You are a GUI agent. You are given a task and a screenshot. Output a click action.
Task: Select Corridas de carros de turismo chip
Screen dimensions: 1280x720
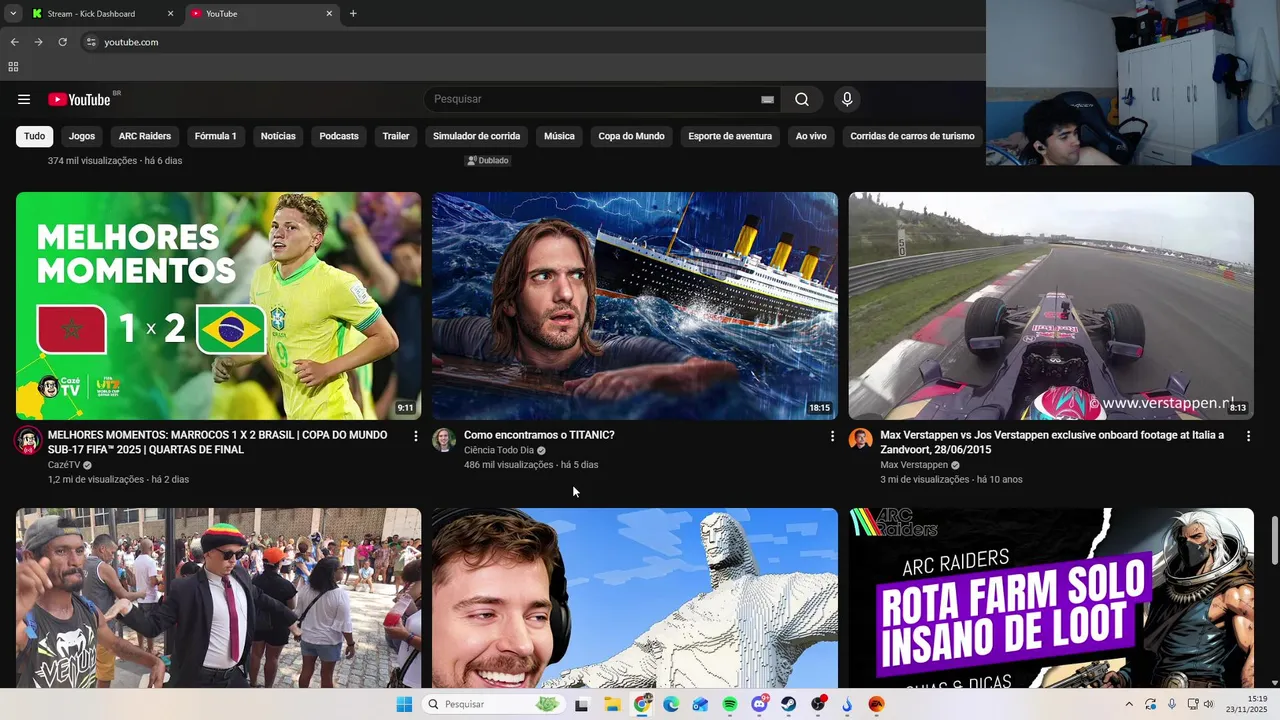[x=912, y=136]
